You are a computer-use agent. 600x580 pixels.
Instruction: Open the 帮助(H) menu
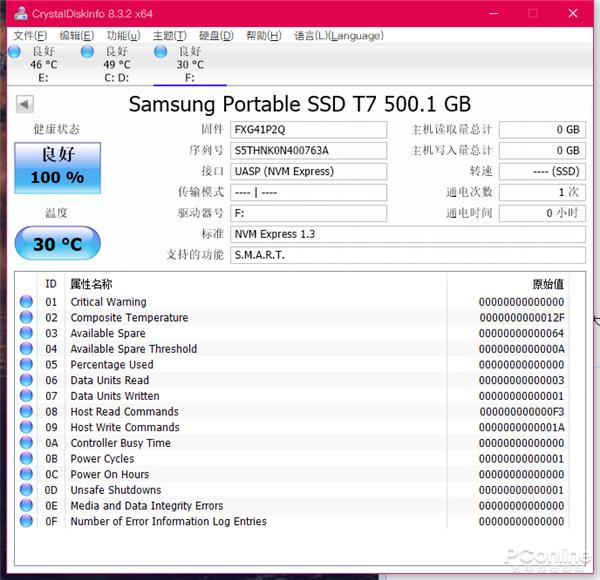coord(264,36)
